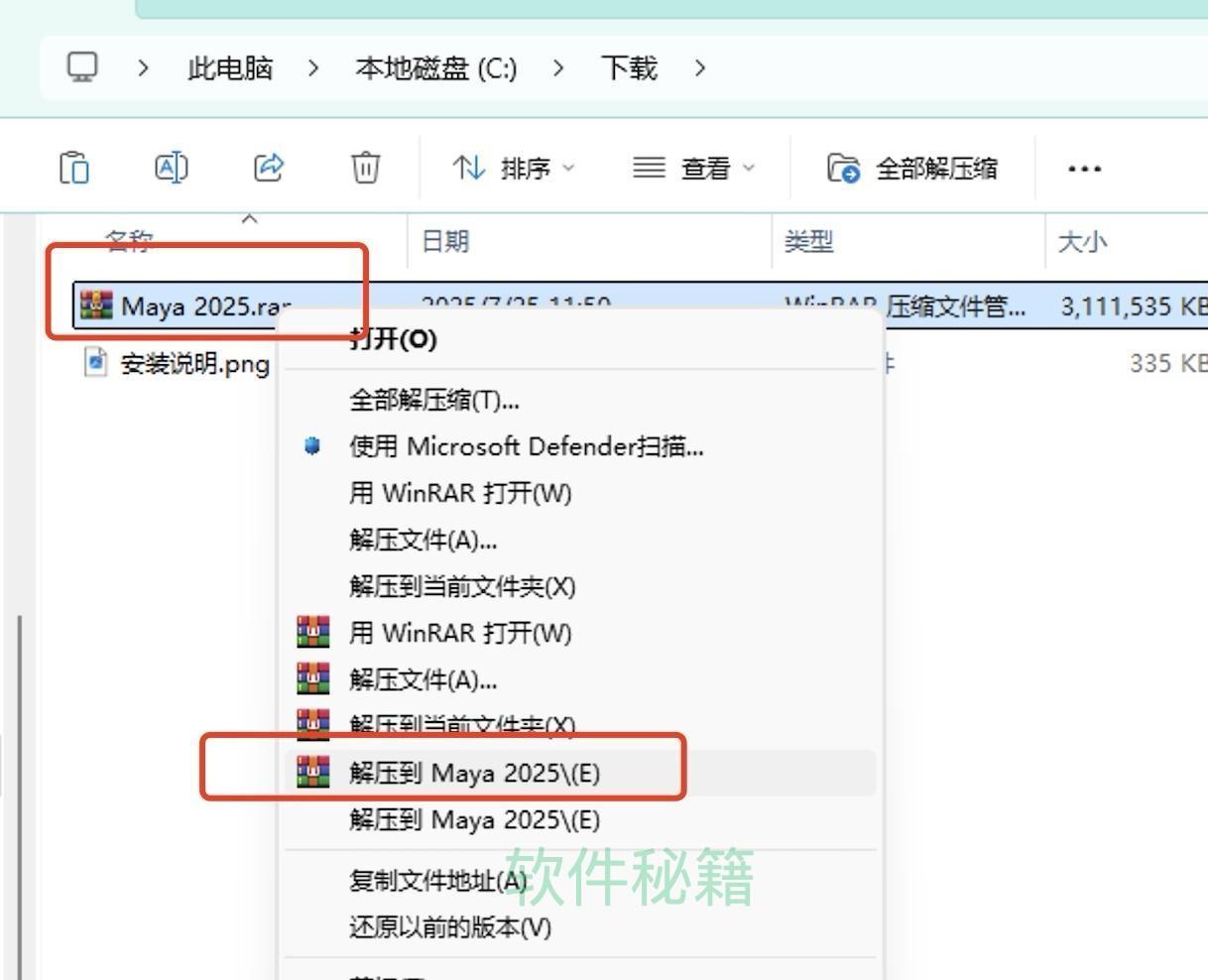Click the Delete trash icon
Screen dimensions: 1208x980
(x=364, y=168)
